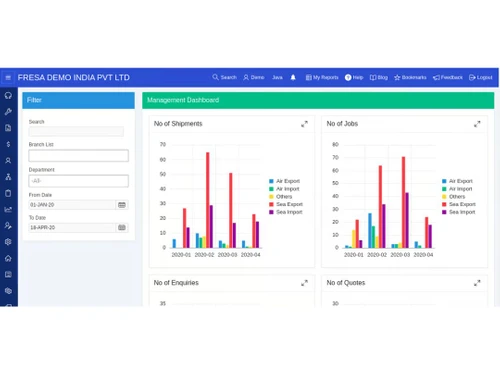The width and height of the screenshot is (500, 375).
Task: Open the Department dropdown
Action: tap(79, 181)
